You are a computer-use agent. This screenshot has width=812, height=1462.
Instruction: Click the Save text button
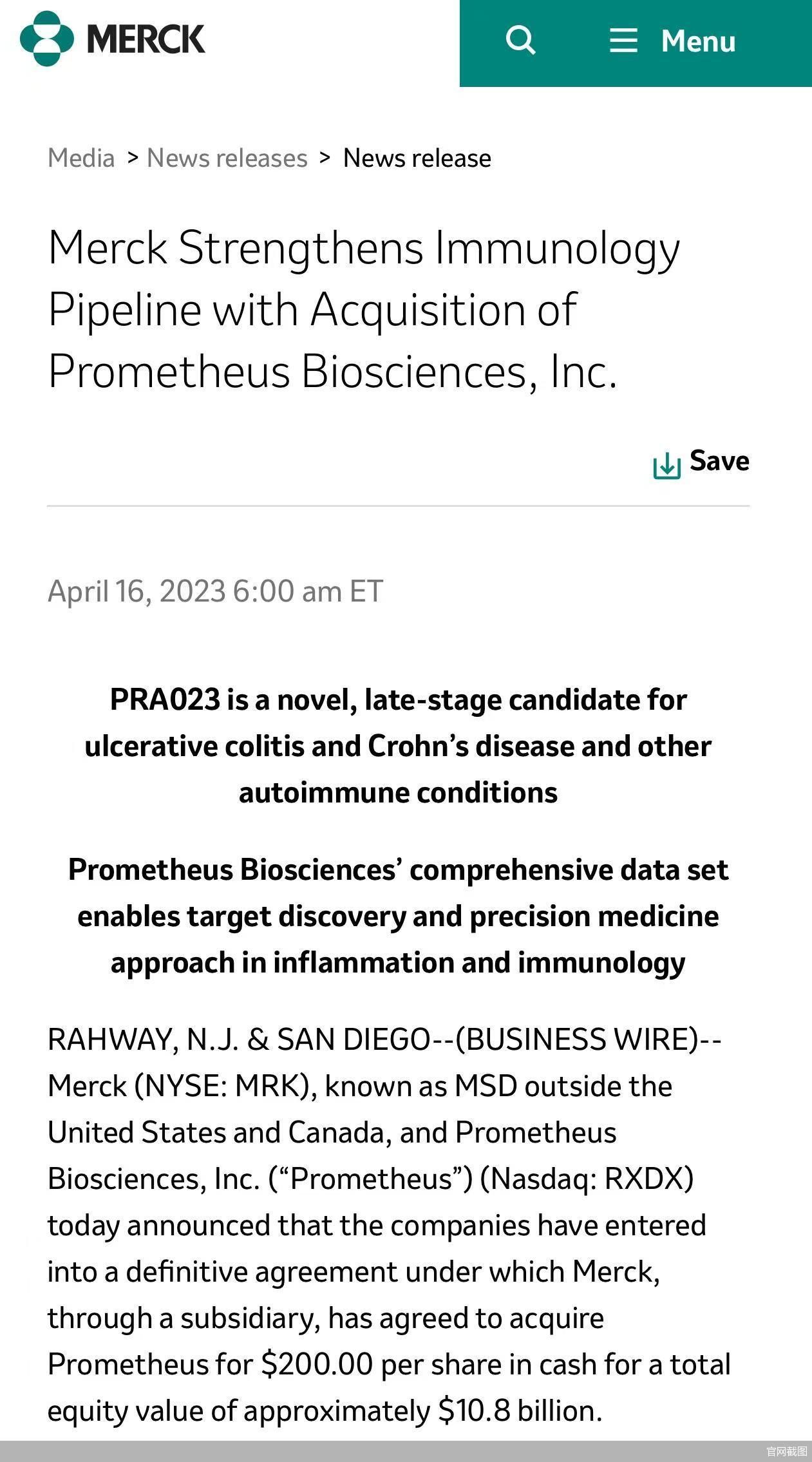pos(719,461)
